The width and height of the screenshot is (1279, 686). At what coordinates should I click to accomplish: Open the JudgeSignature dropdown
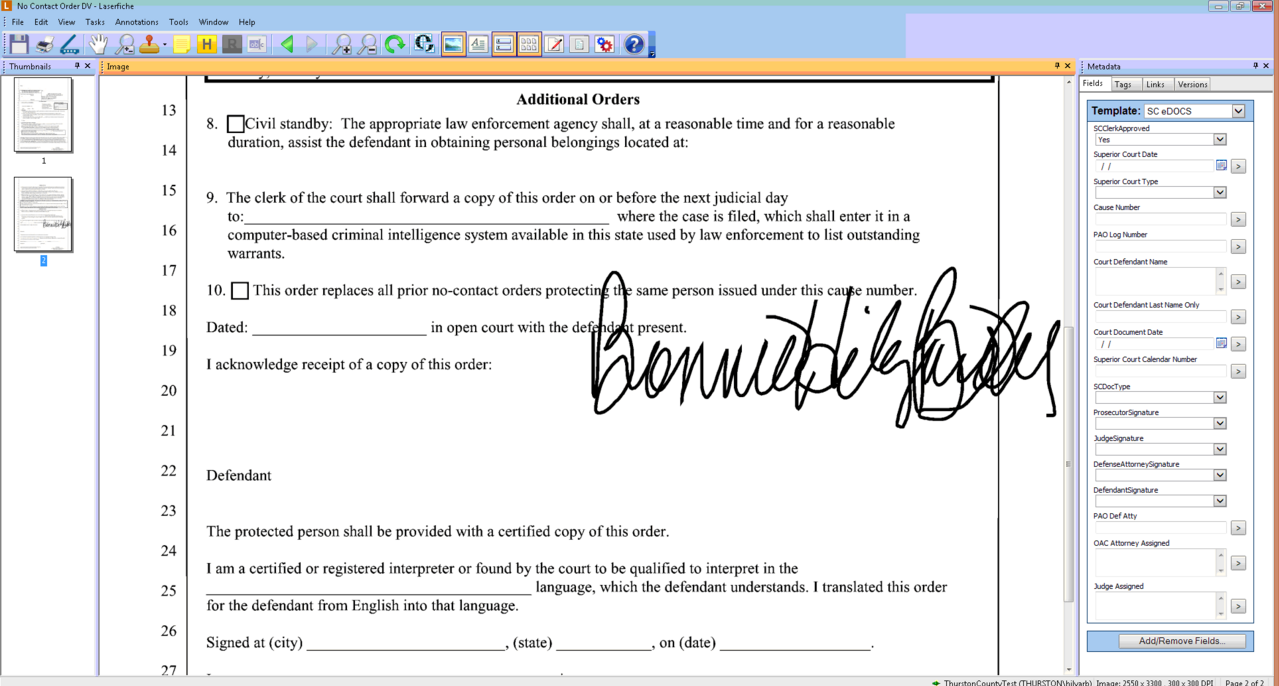(1219, 450)
